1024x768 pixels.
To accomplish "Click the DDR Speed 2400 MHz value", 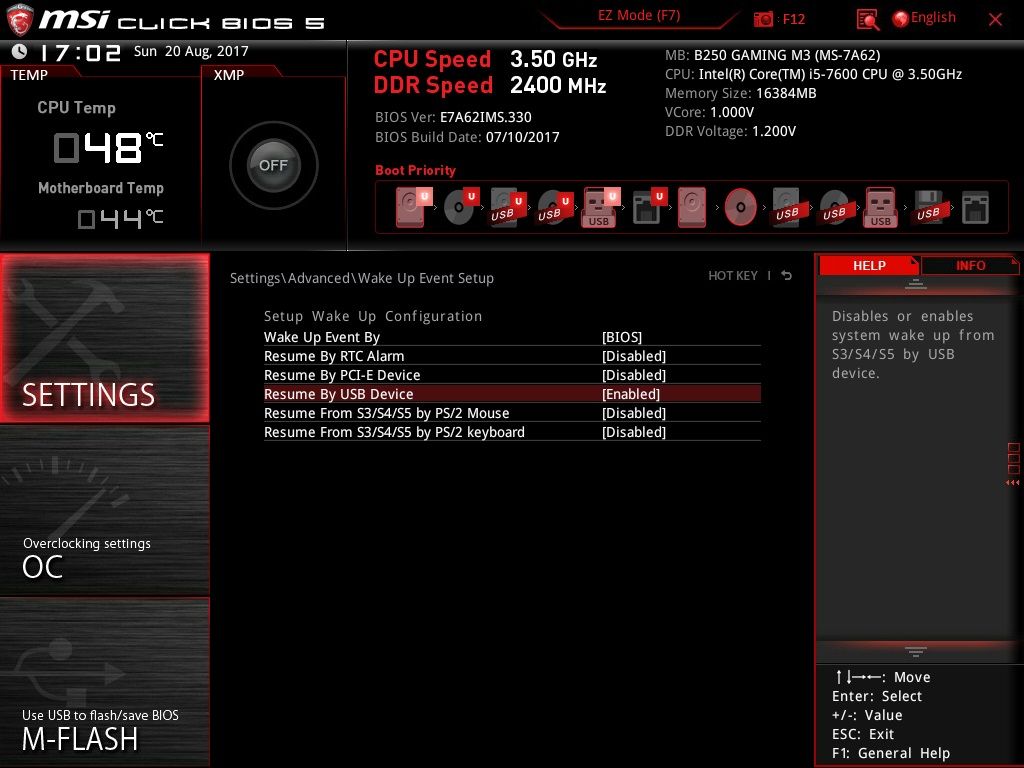I will 558,86.
